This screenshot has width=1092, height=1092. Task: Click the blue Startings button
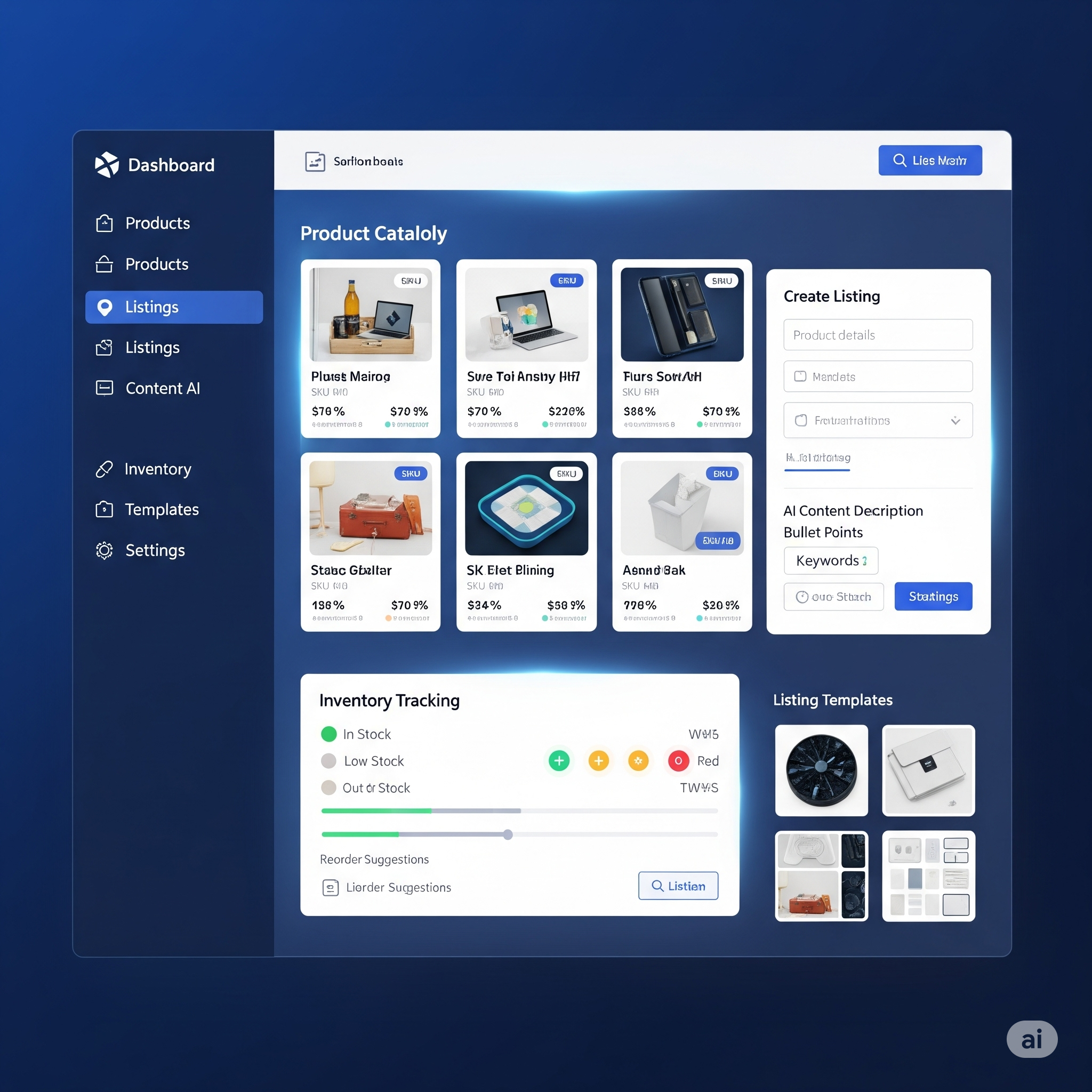tap(933, 596)
